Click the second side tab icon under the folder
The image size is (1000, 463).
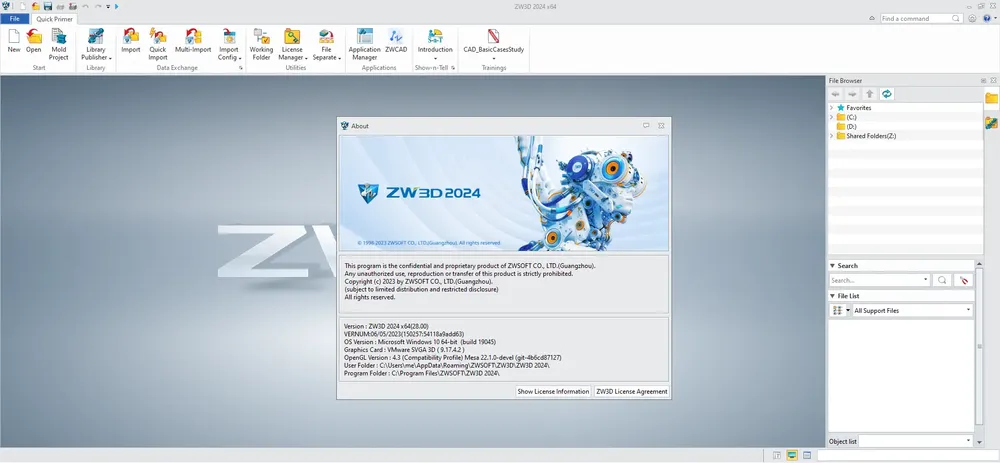click(992, 122)
